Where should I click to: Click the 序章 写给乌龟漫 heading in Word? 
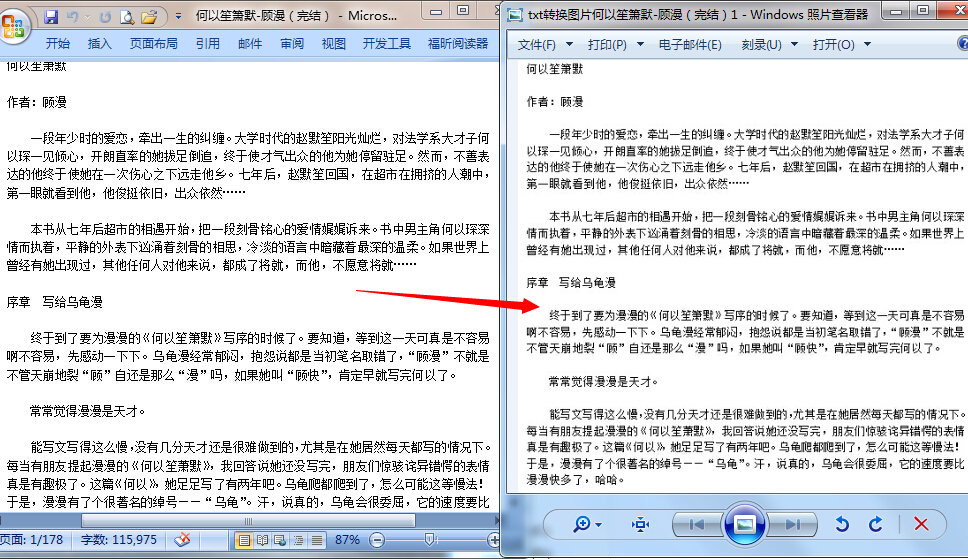54,302
